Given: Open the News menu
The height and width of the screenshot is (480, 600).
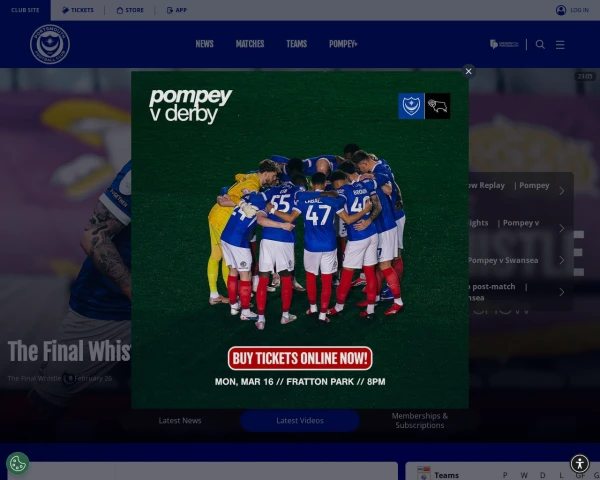Looking at the screenshot, I should pos(204,44).
